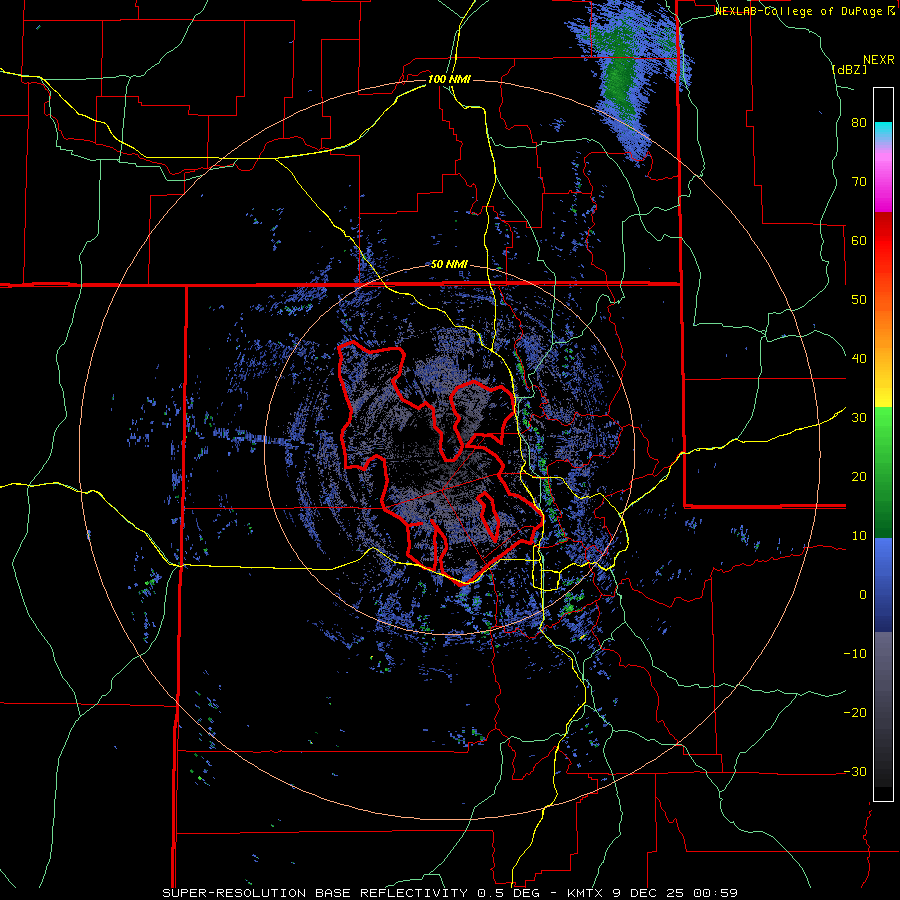Viewport: 900px width, 900px height.
Task: Click the -30 dBZ scale value
Action: (855, 771)
